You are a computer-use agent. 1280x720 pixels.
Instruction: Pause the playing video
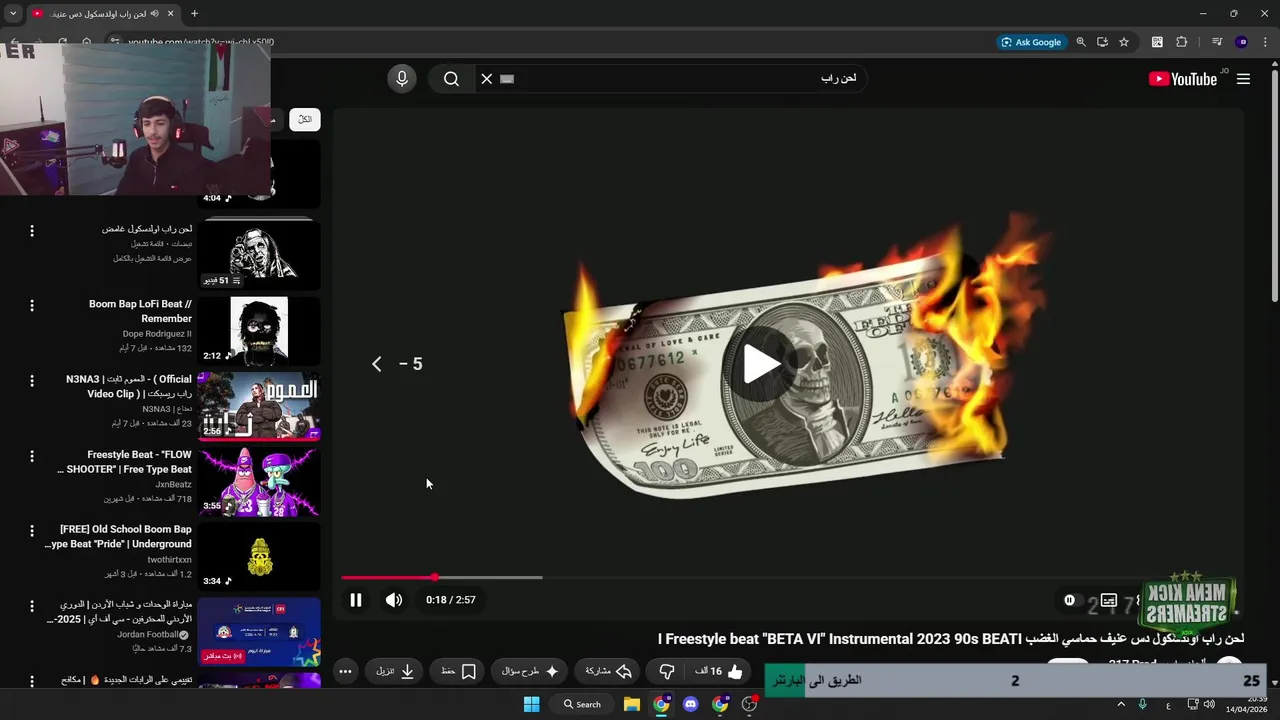(x=355, y=600)
